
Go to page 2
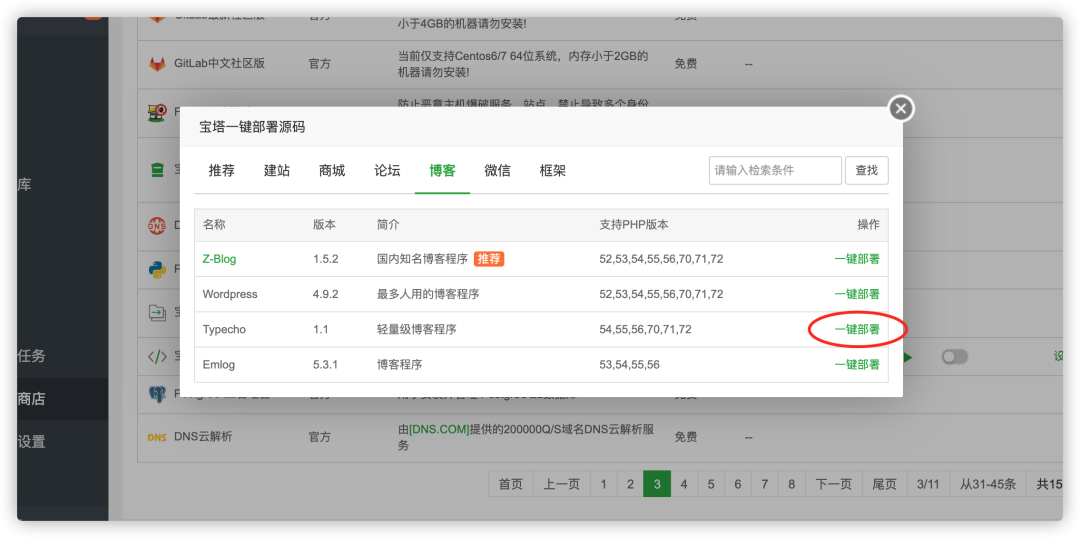pyautogui.click(x=630, y=484)
